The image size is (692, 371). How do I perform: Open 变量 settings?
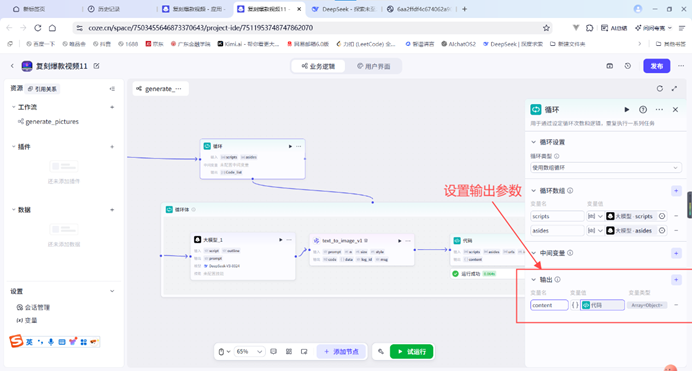coord(27,320)
